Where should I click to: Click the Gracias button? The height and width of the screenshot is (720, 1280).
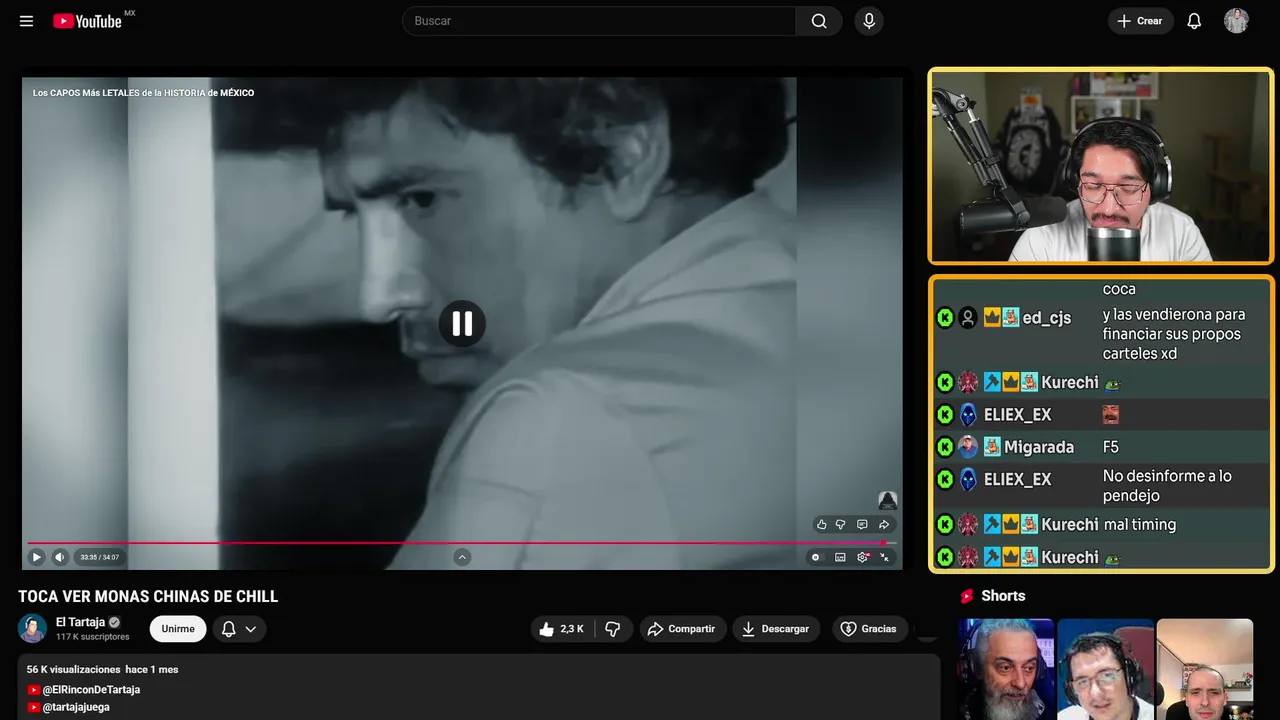(868, 629)
